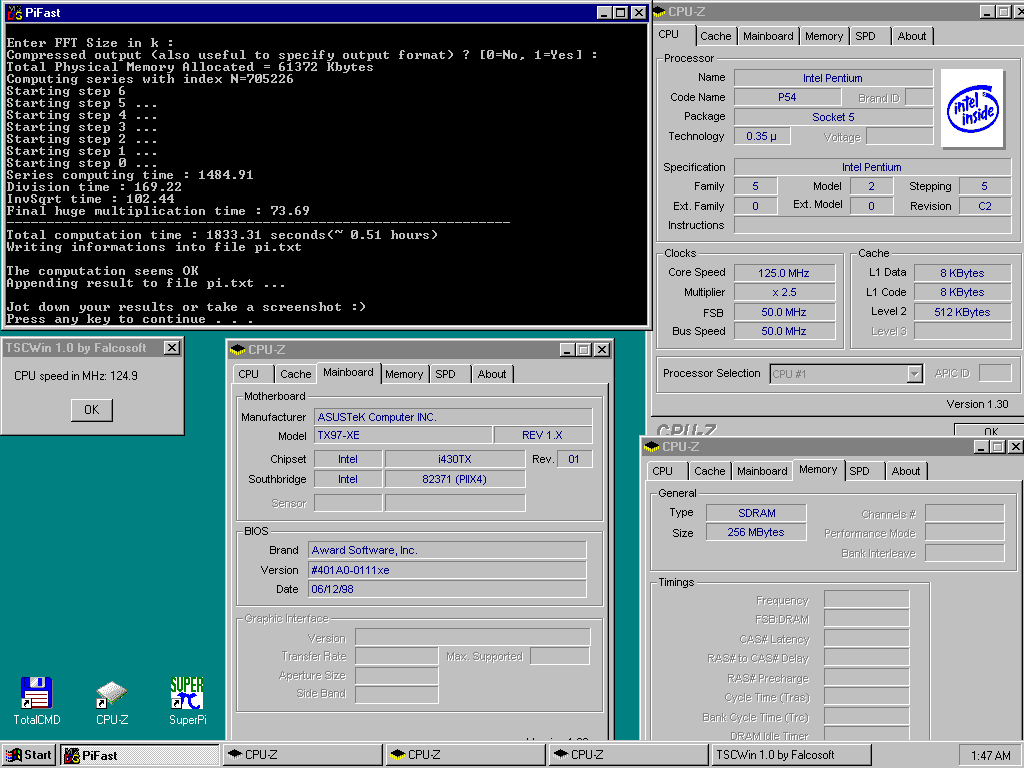The width and height of the screenshot is (1024, 768).
Task: Switch to PiFast in the taskbar
Action: (140, 755)
